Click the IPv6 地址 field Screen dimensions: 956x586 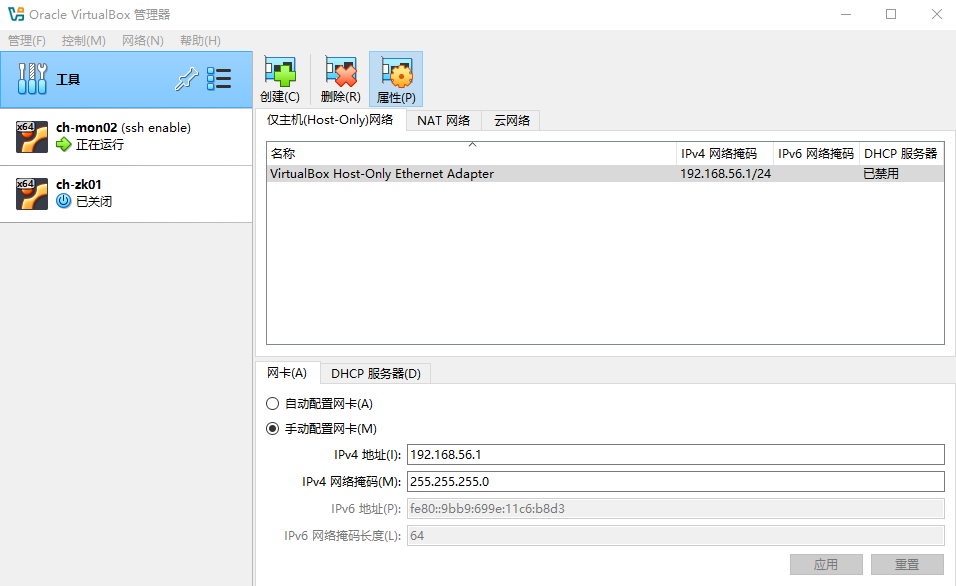[x=676, y=509]
